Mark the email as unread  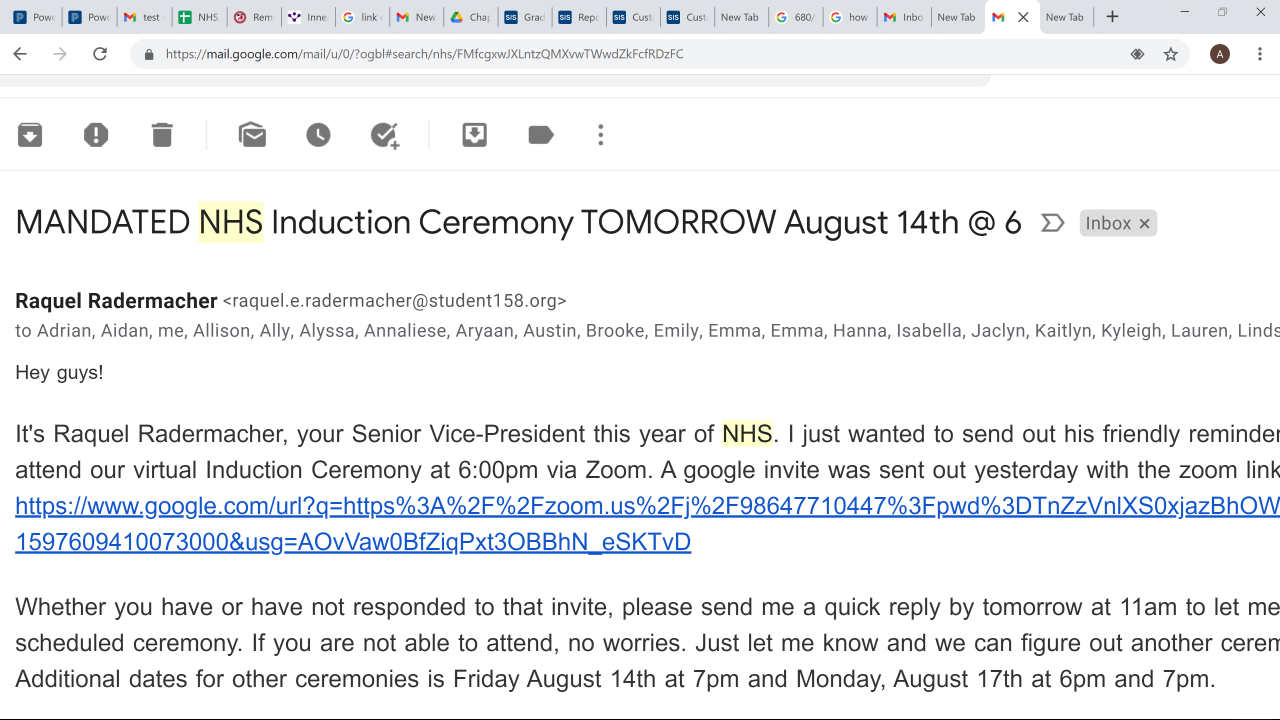[252, 135]
